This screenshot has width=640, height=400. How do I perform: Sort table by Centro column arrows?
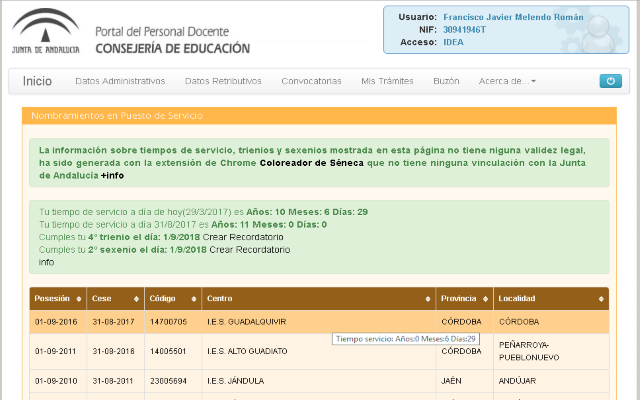[428, 299]
